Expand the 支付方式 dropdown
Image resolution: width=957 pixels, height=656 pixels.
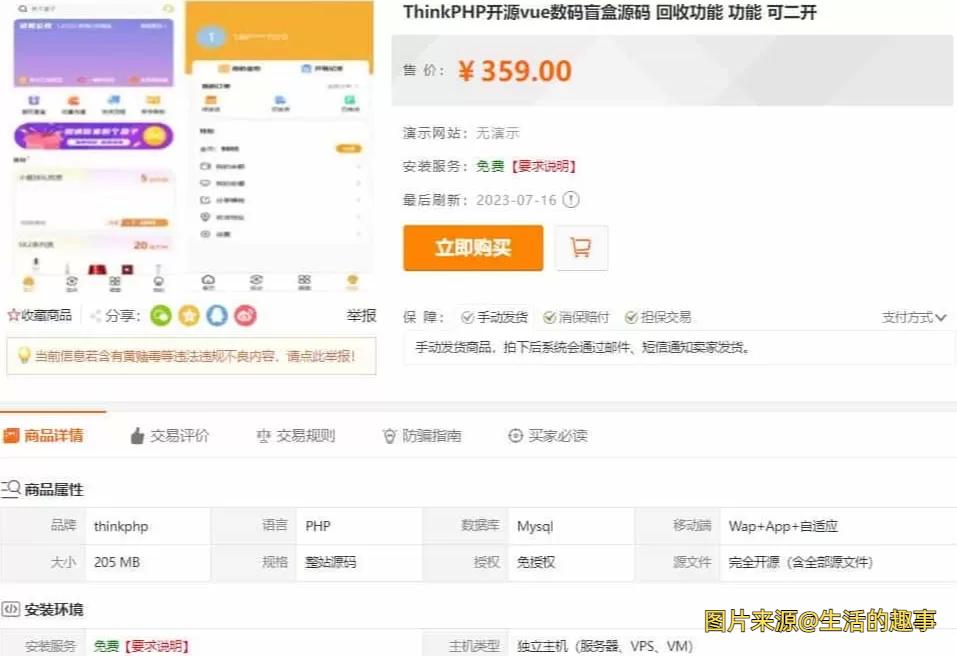914,317
